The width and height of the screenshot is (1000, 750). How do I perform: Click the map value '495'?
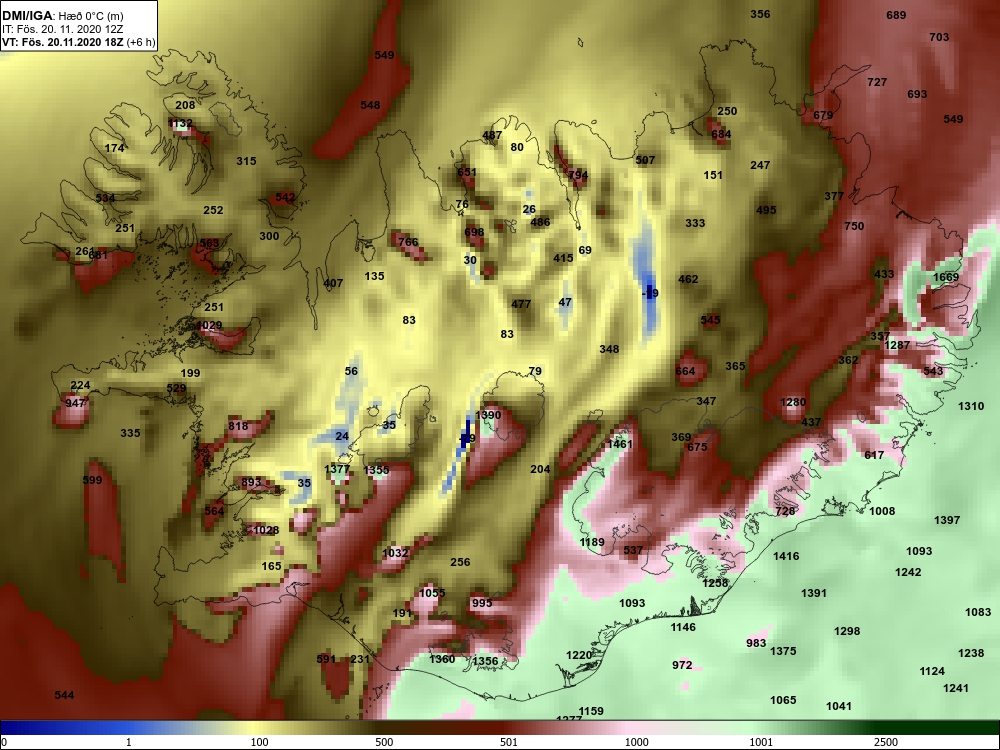coord(766,210)
